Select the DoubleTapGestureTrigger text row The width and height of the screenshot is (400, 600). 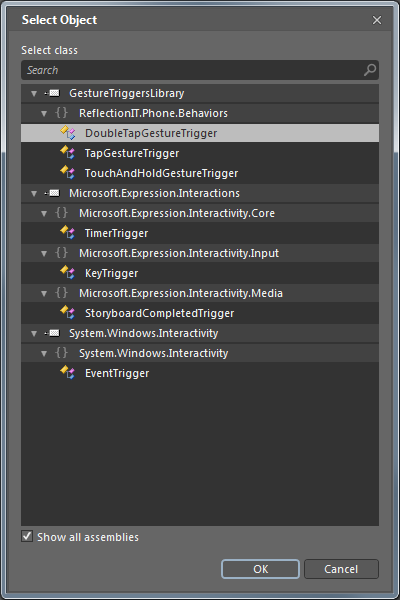(200, 133)
